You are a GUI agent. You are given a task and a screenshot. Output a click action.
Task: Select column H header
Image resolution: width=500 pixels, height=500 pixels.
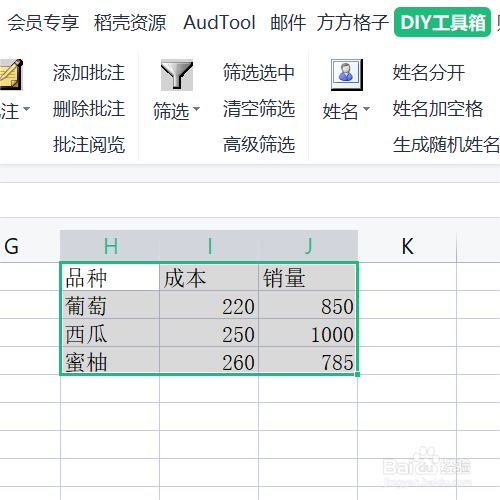click(110, 246)
